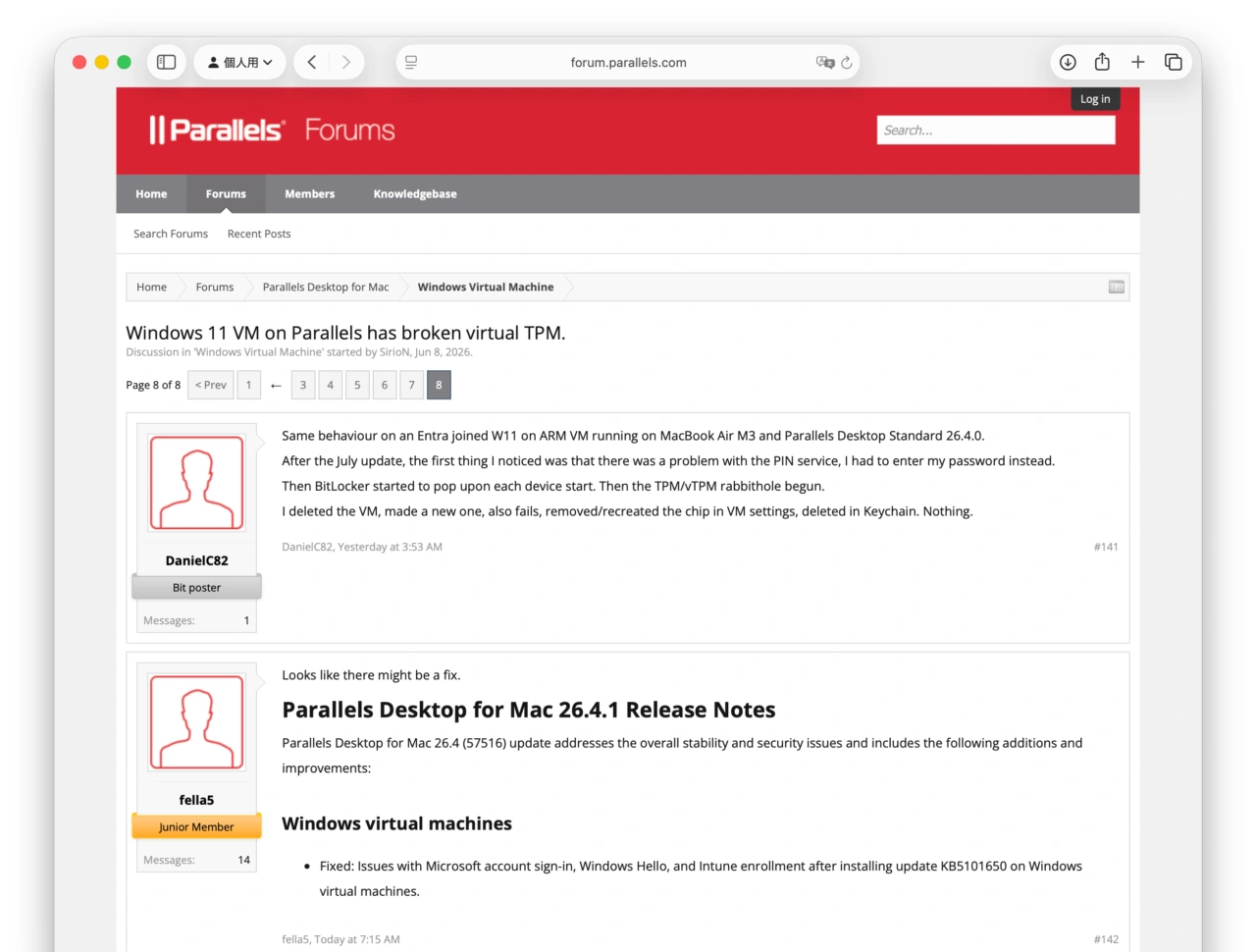Toggle the Safari sidebar
Screen dimensions: 1256x952
[167, 62]
